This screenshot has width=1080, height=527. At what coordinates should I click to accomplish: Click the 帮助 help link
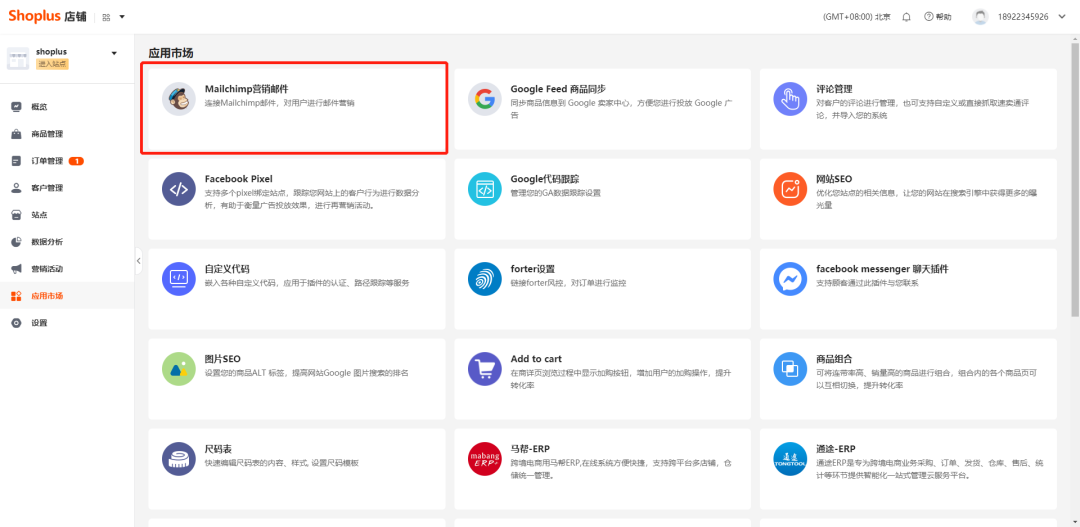pyautogui.click(x=944, y=17)
